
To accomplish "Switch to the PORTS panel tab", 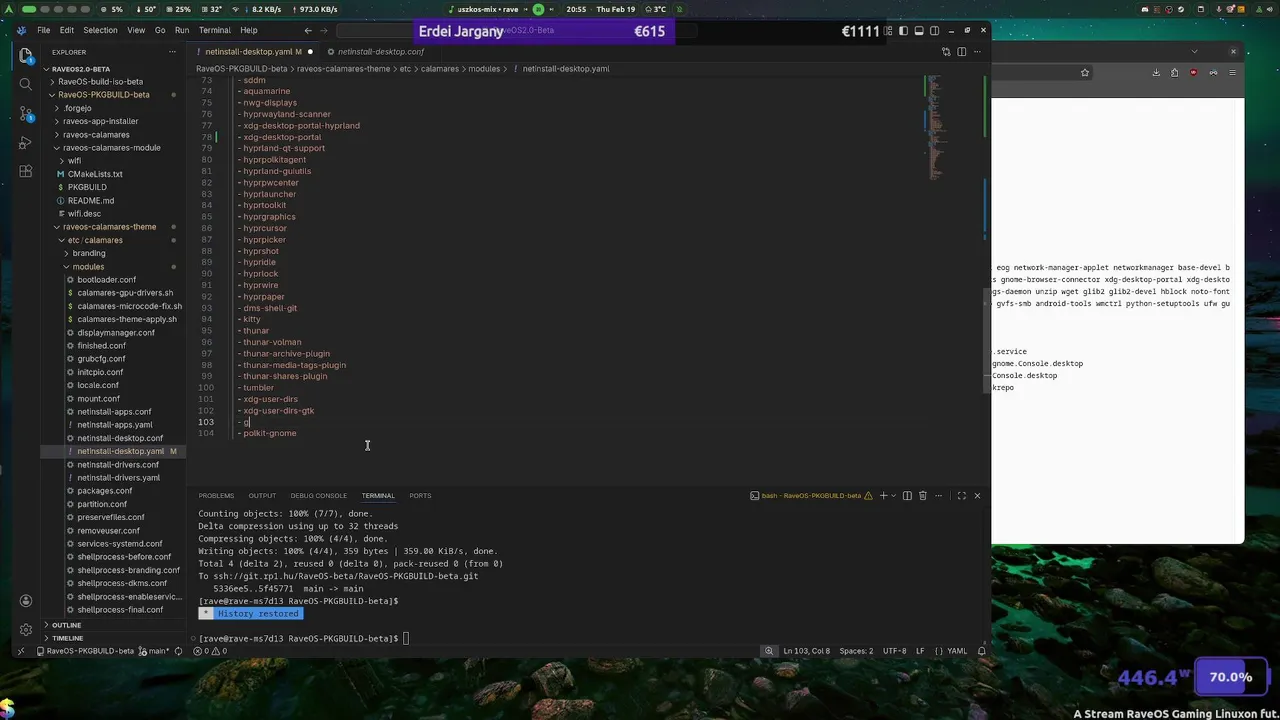I will (x=420, y=496).
